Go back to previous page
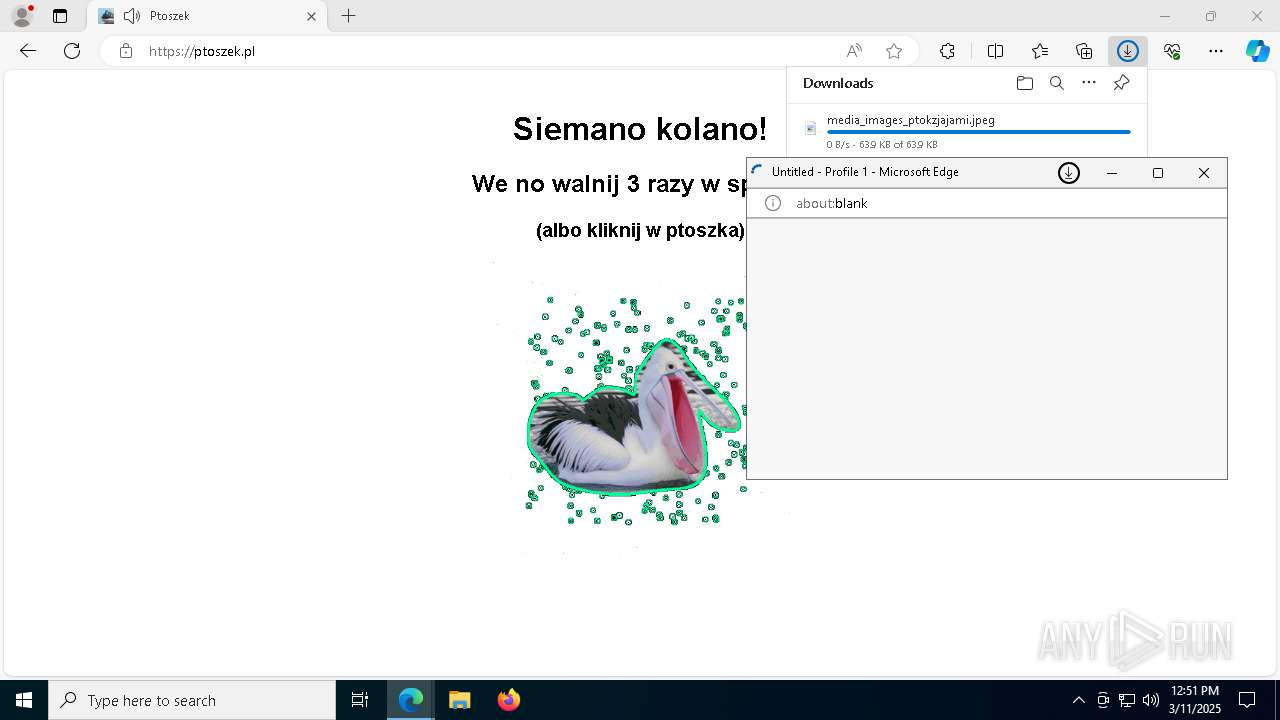This screenshot has width=1280, height=720. click(x=28, y=51)
